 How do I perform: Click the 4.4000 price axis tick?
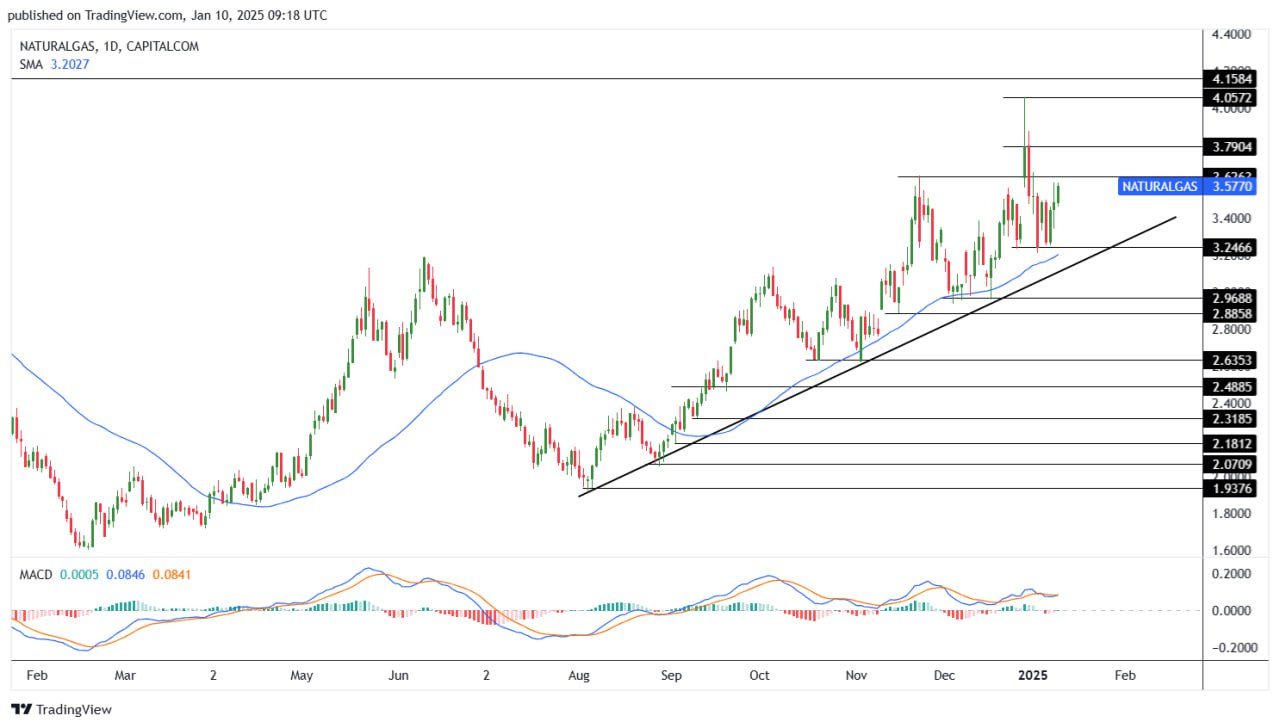1231,34
